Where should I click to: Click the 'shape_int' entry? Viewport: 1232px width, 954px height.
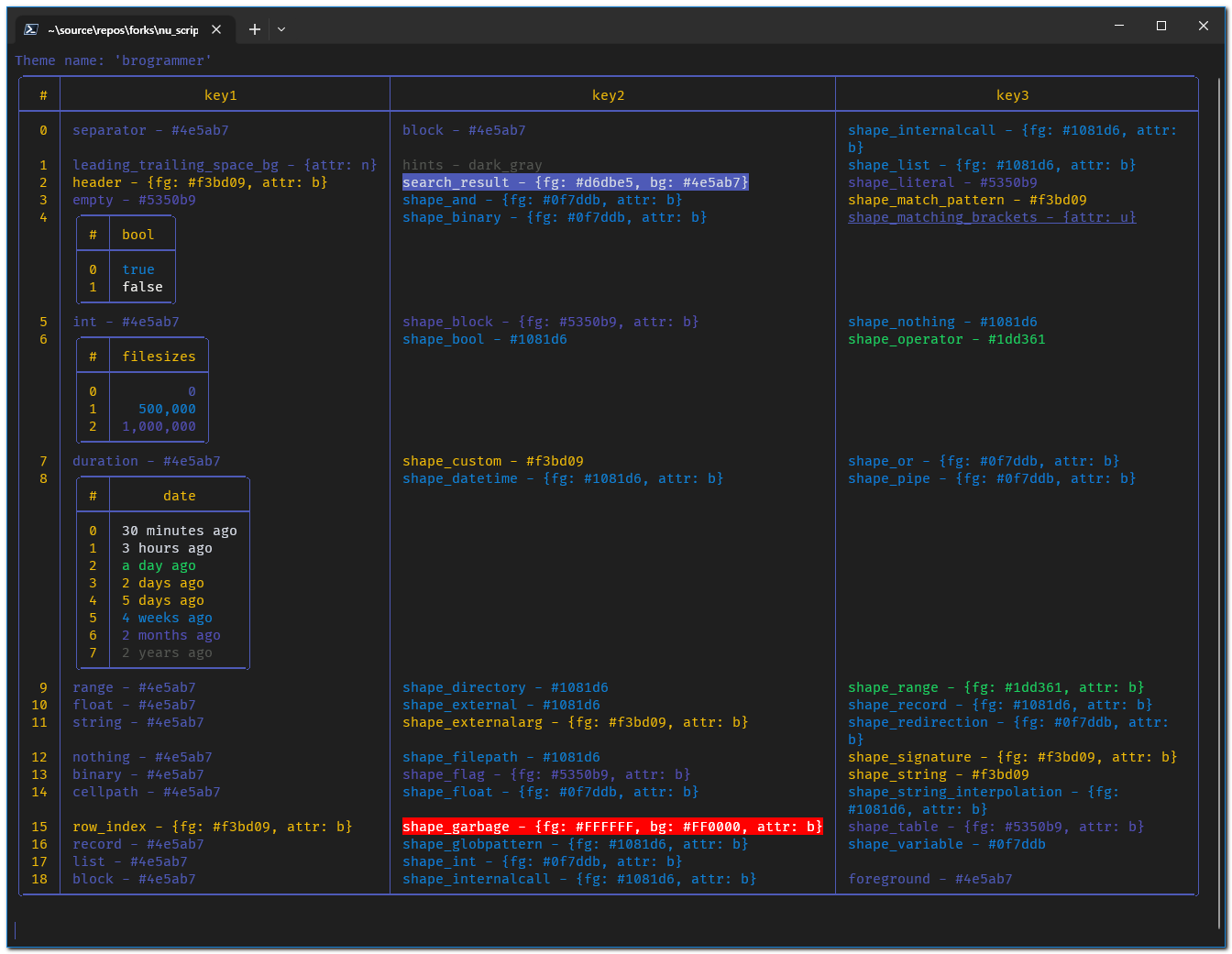pyautogui.click(x=543, y=861)
